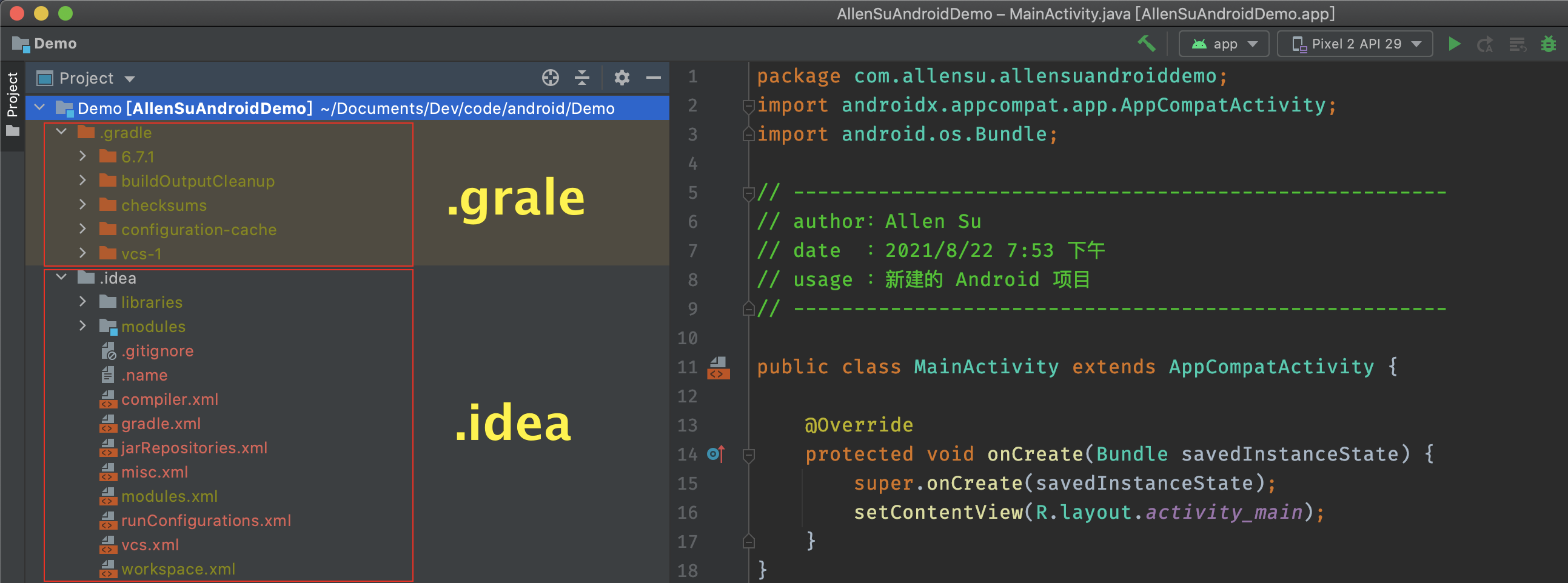
Task: Click the MainActivity class name in code
Action: click(986, 367)
